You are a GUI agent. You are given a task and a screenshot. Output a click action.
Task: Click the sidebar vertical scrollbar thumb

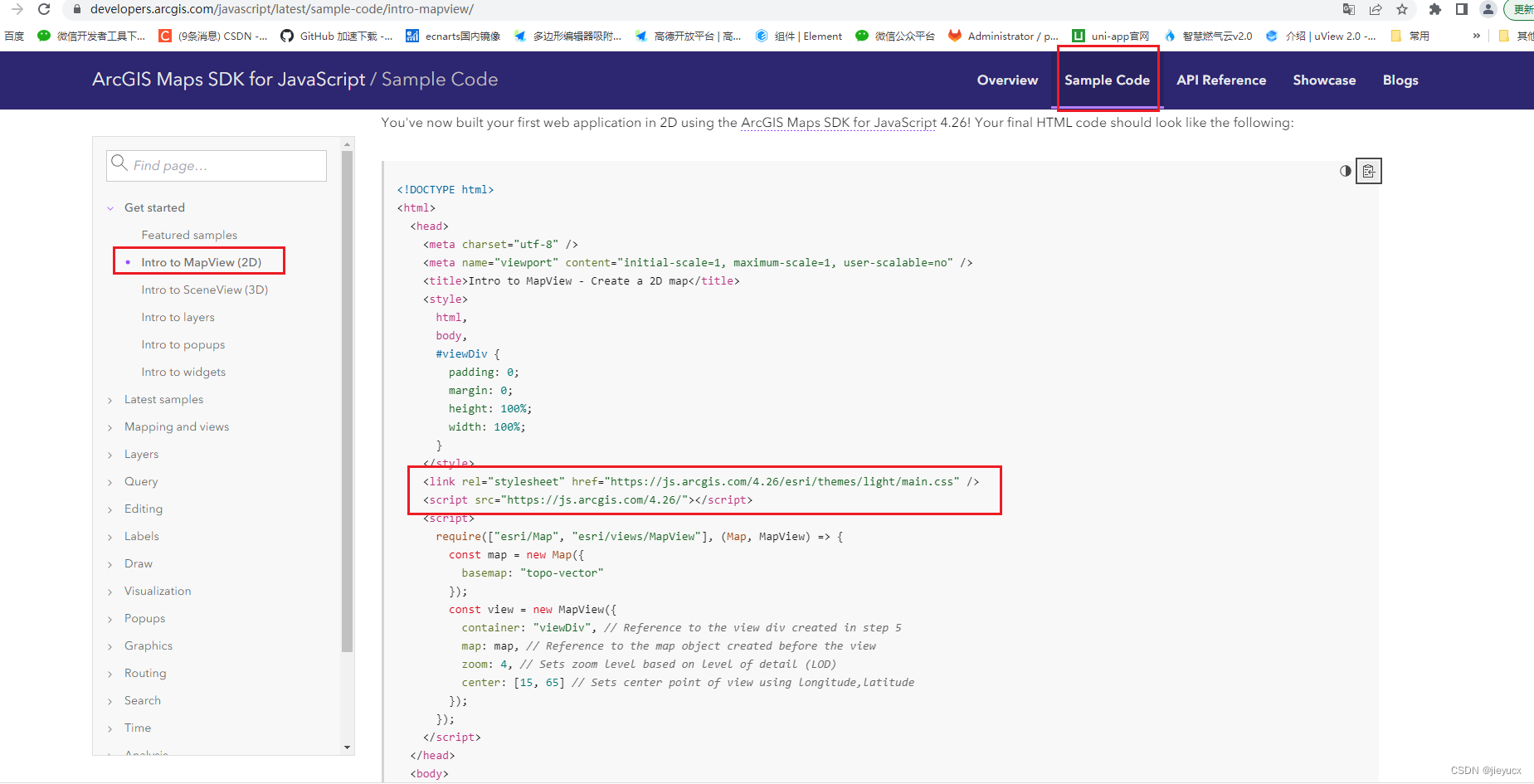347,402
